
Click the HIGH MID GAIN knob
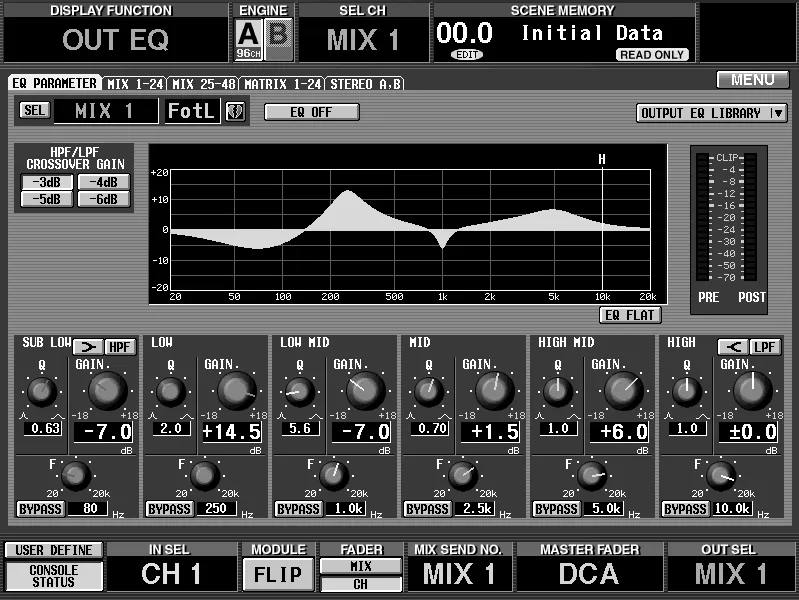click(623, 390)
